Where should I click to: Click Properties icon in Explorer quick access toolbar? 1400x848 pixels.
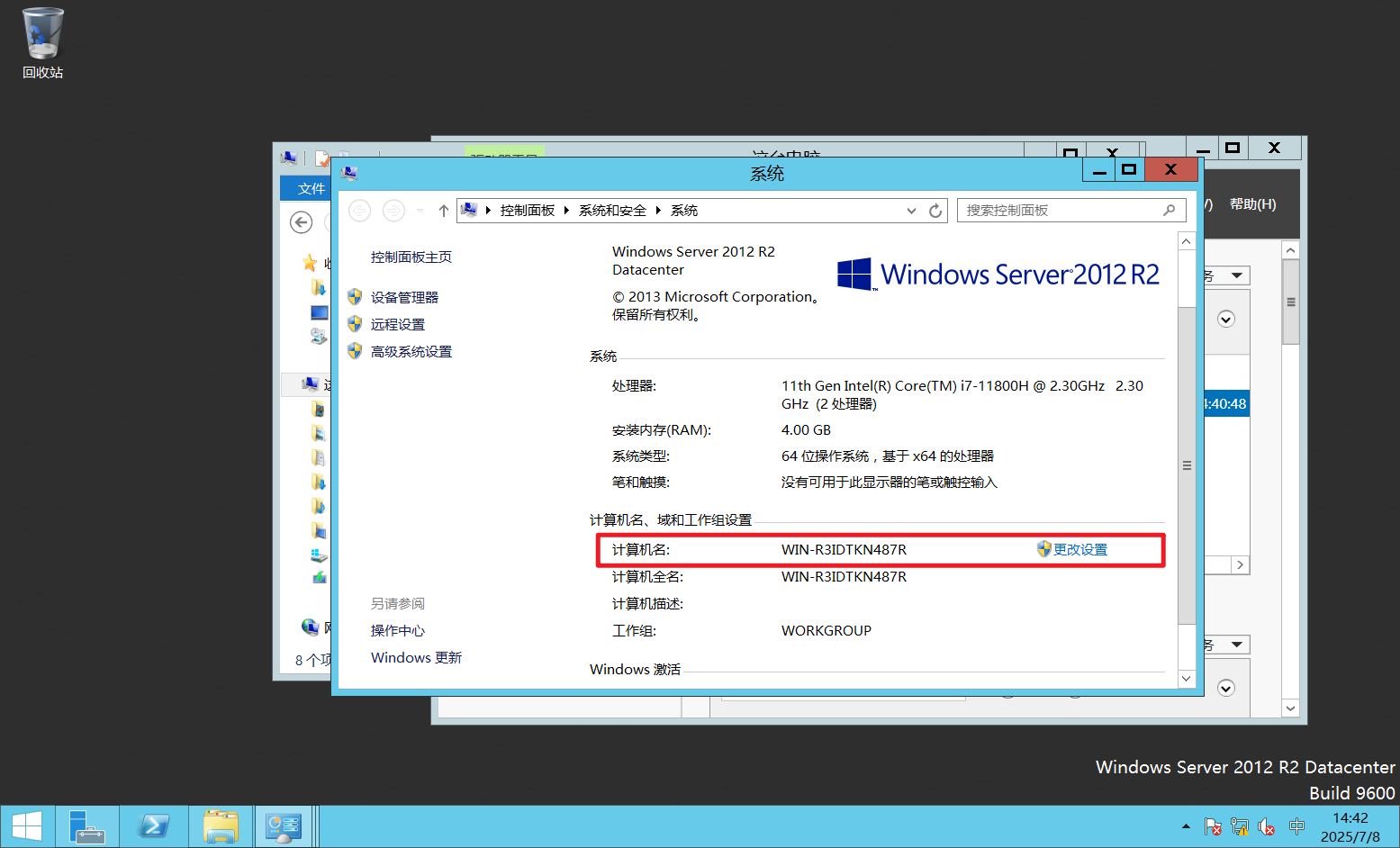(322, 158)
